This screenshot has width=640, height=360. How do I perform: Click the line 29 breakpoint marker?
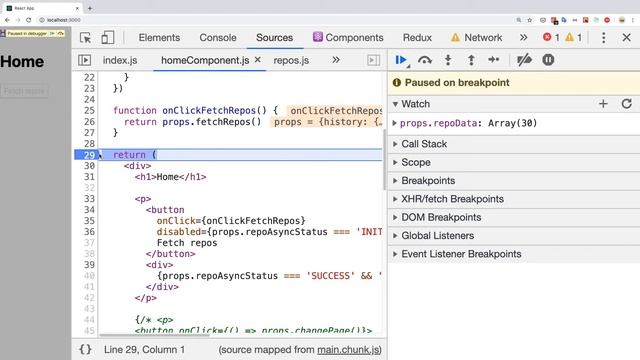[87, 155]
